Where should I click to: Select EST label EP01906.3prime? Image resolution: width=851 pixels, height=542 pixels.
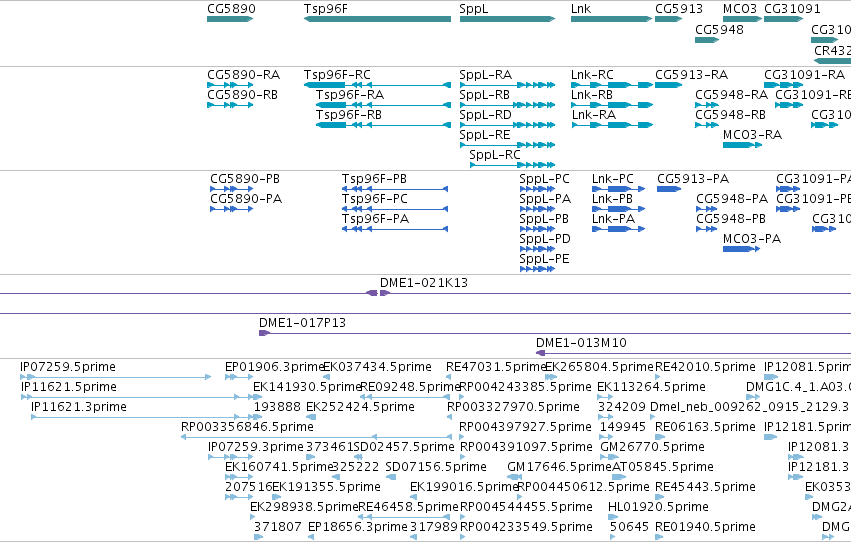[x=274, y=367]
